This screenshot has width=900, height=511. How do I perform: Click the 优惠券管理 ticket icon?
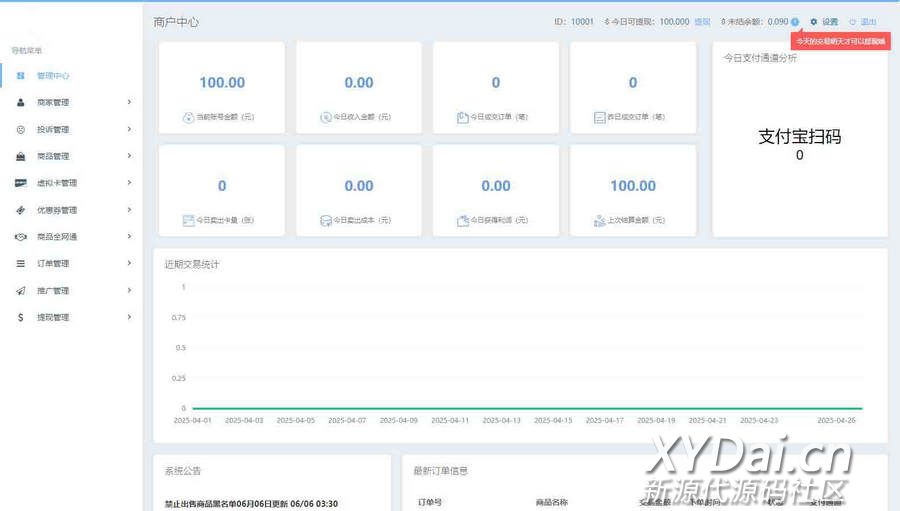(x=21, y=210)
